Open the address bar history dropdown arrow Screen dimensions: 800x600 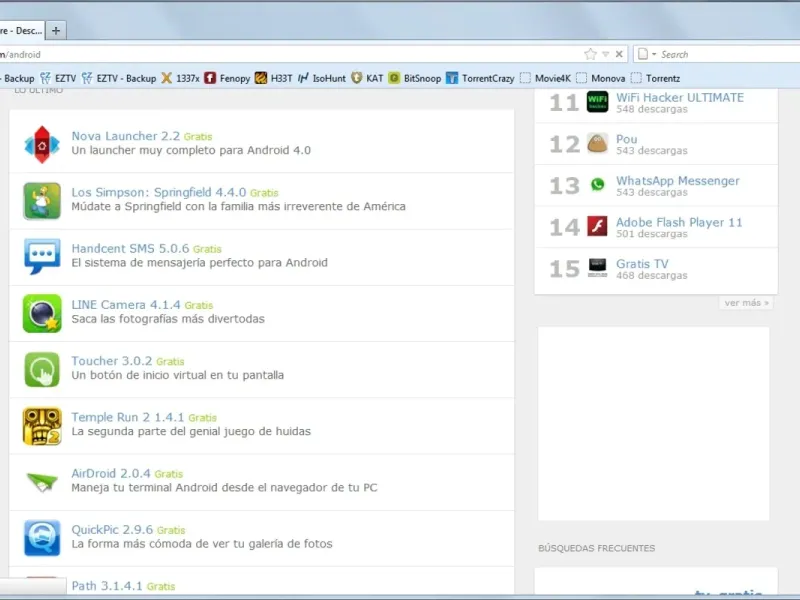tap(606, 54)
